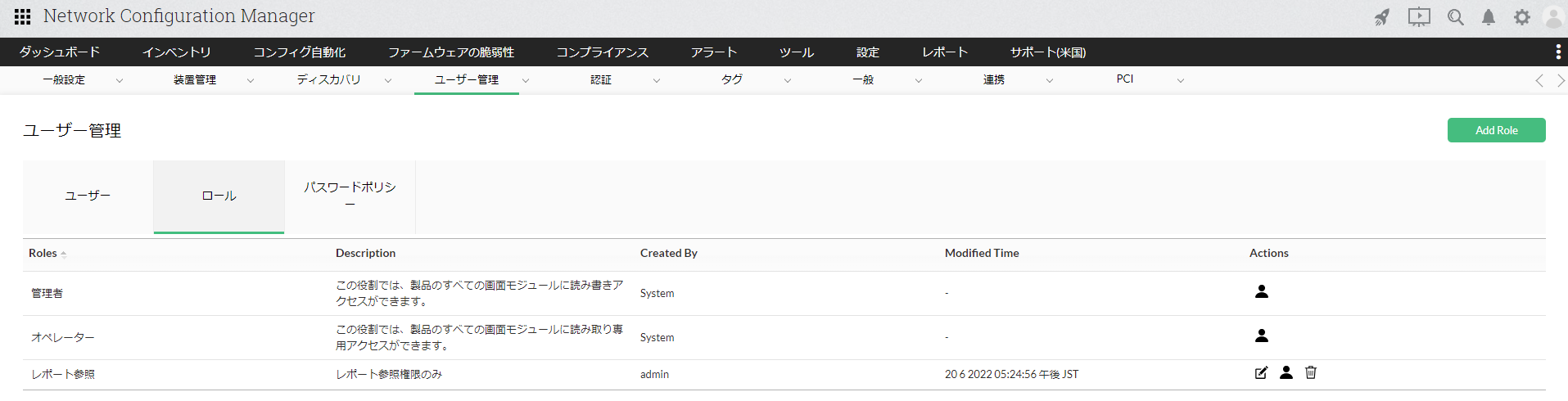This screenshot has height=401, width=1568.
Task: Open the search magnifier icon
Action: tap(1455, 17)
